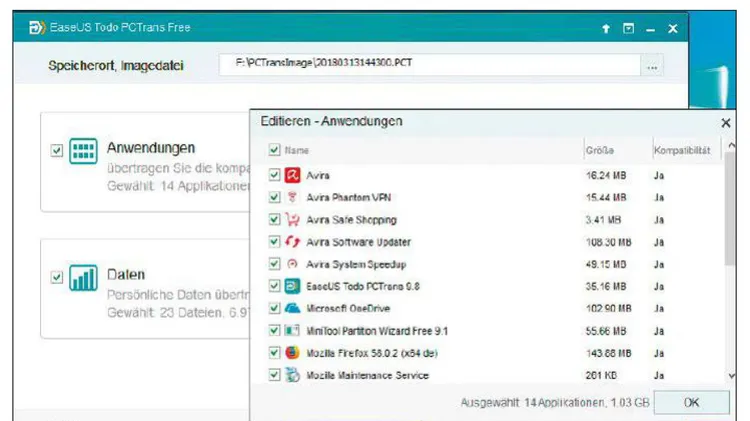Click the Speicherort image file path field
The width and height of the screenshot is (750, 421).
430,64
